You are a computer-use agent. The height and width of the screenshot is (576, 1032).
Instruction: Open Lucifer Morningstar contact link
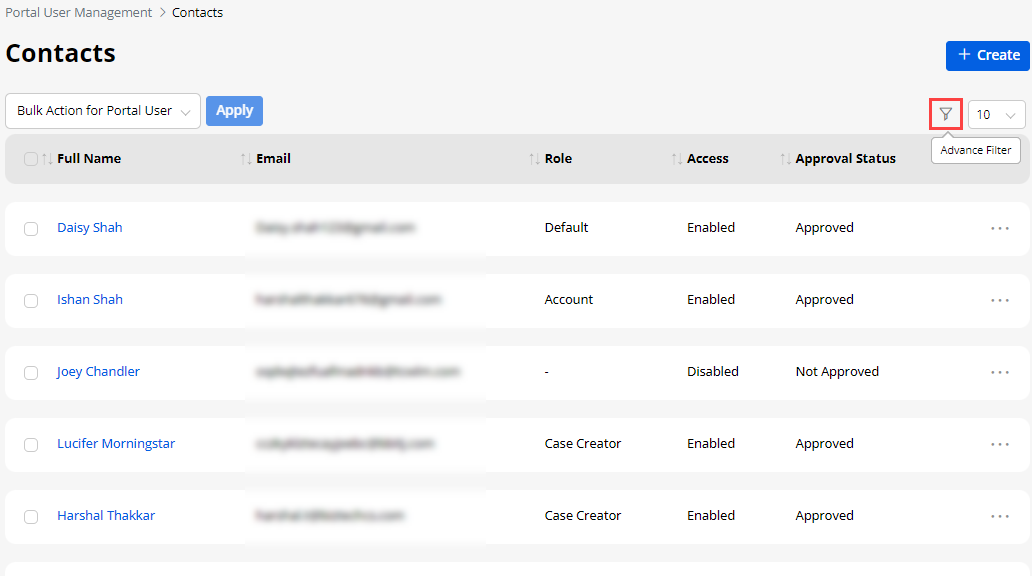pyautogui.click(x=116, y=444)
